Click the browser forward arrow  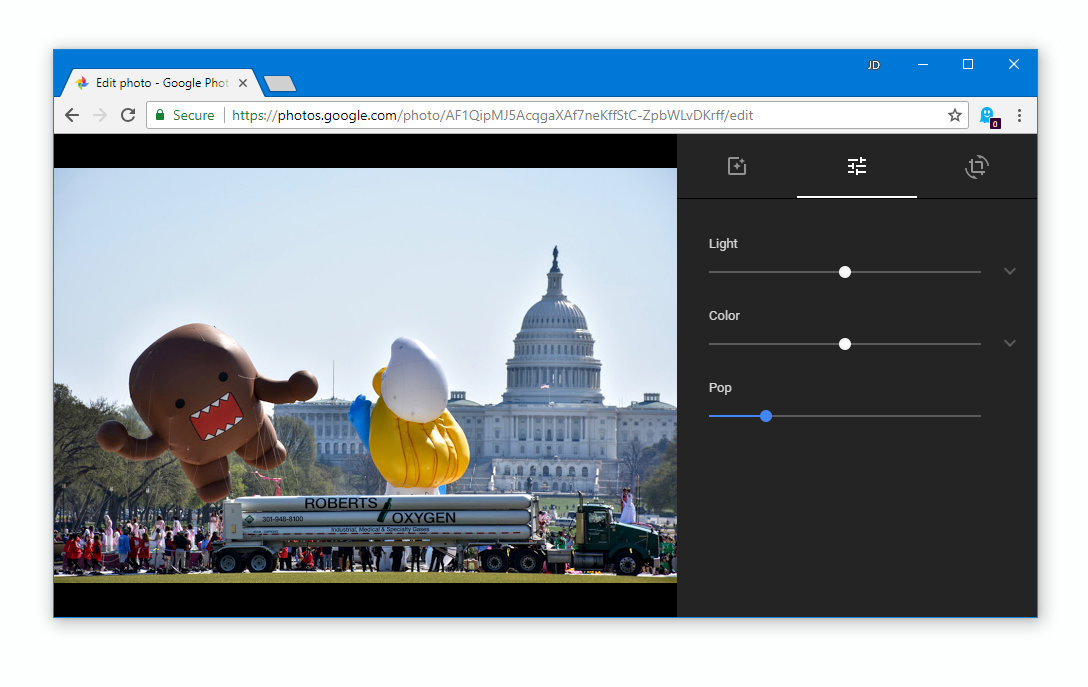(100, 115)
